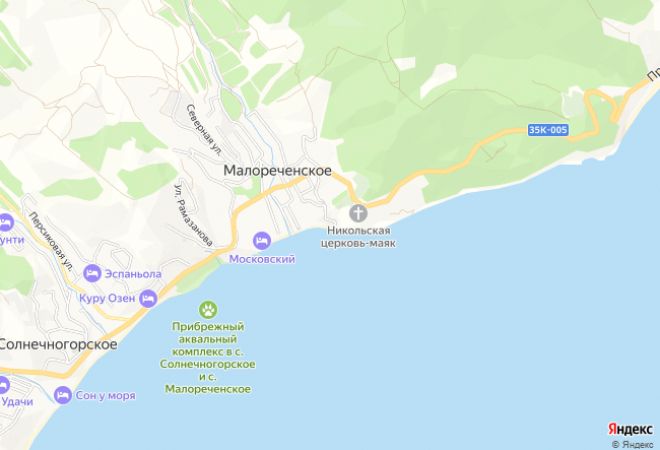Viewport: 660px width, 450px height.
Task: Click the Московский hotel bed icon
Action: (x=262, y=241)
